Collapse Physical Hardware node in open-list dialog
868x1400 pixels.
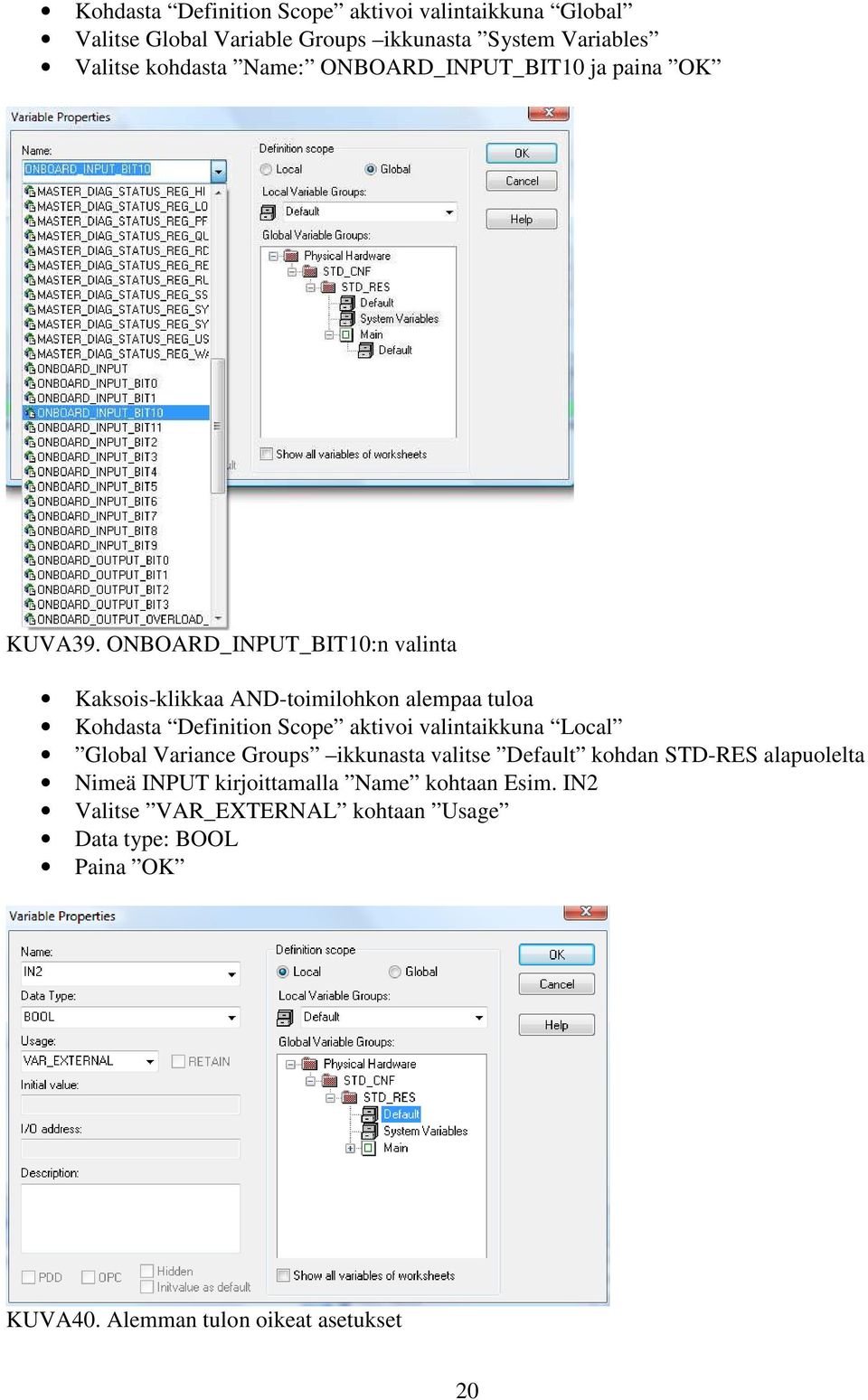(x=273, y=256)
